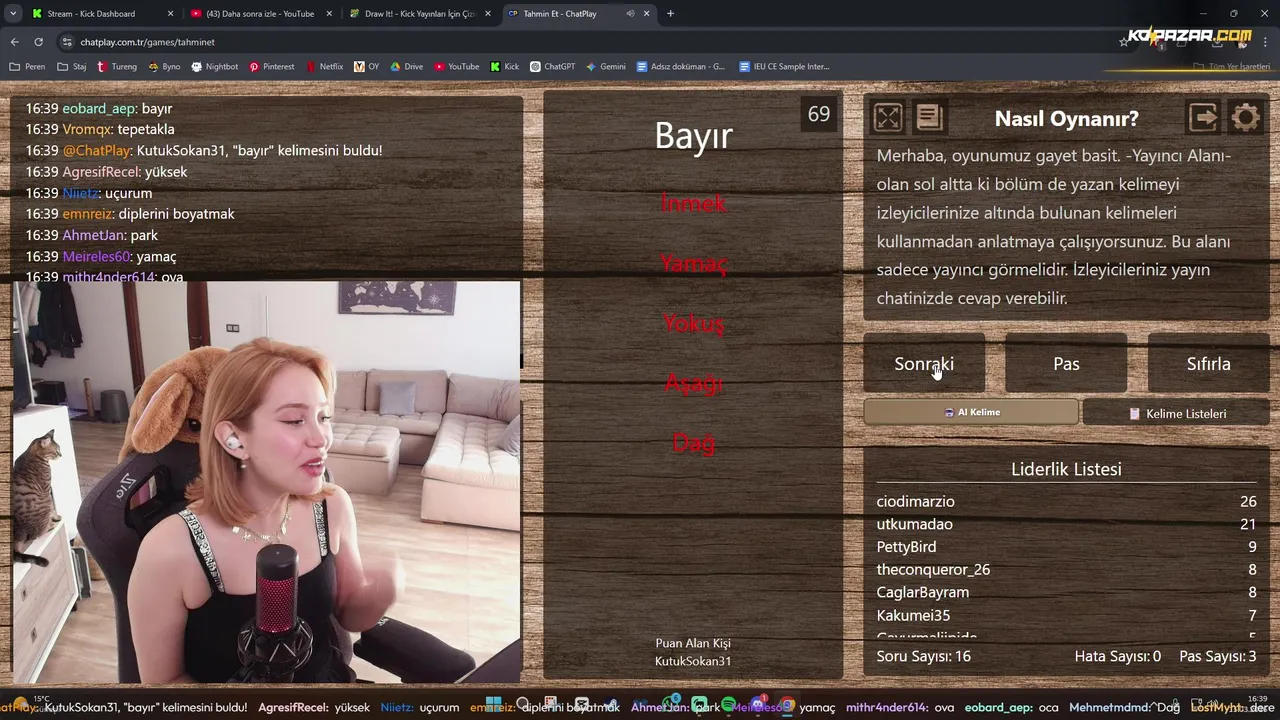Click the Pas Sayısı: 3 counter
The image size is (1280, 720).
pyautogui.click(x=1217, y=656)
